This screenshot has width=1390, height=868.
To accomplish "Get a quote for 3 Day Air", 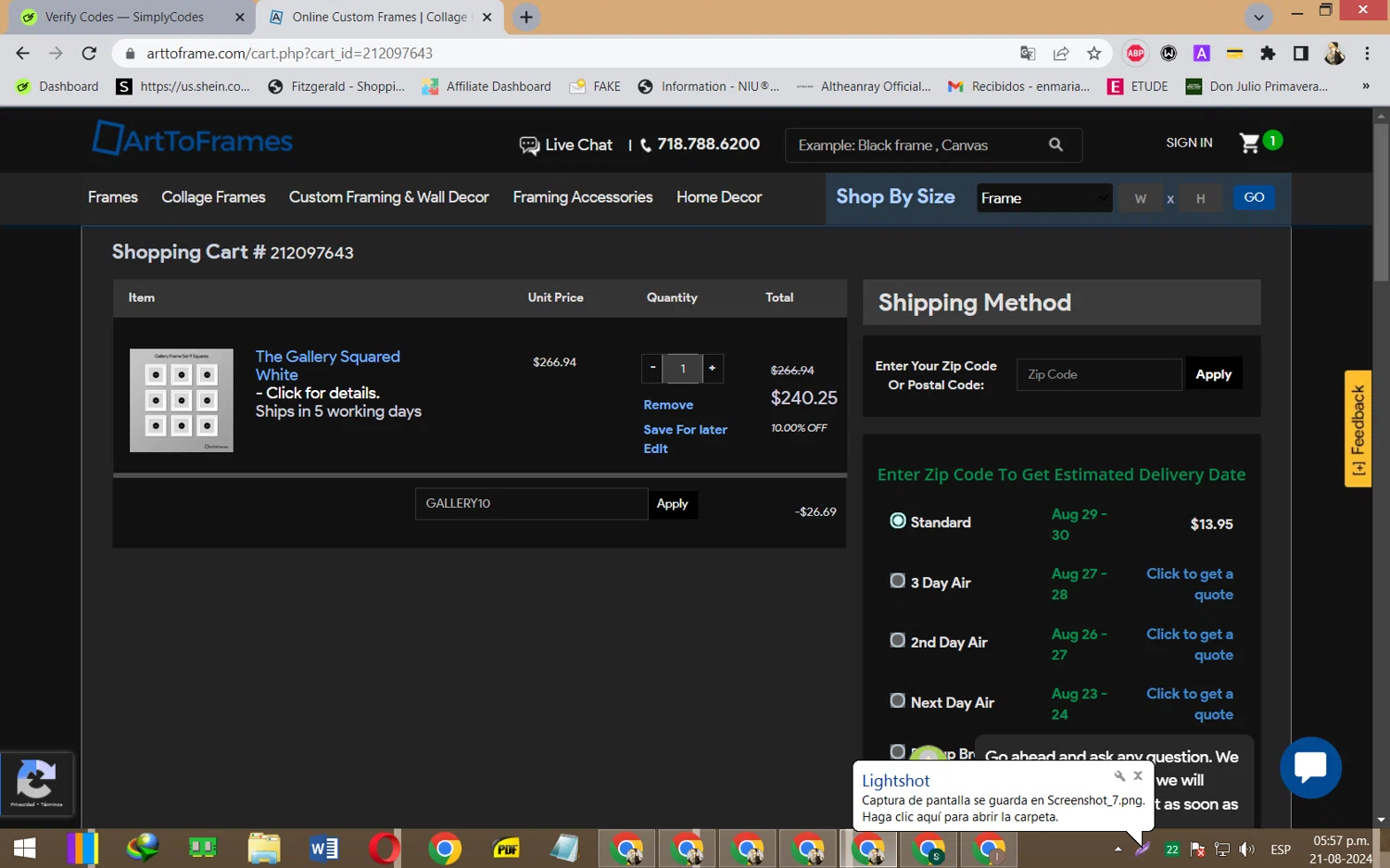I will coord(1190,584).
